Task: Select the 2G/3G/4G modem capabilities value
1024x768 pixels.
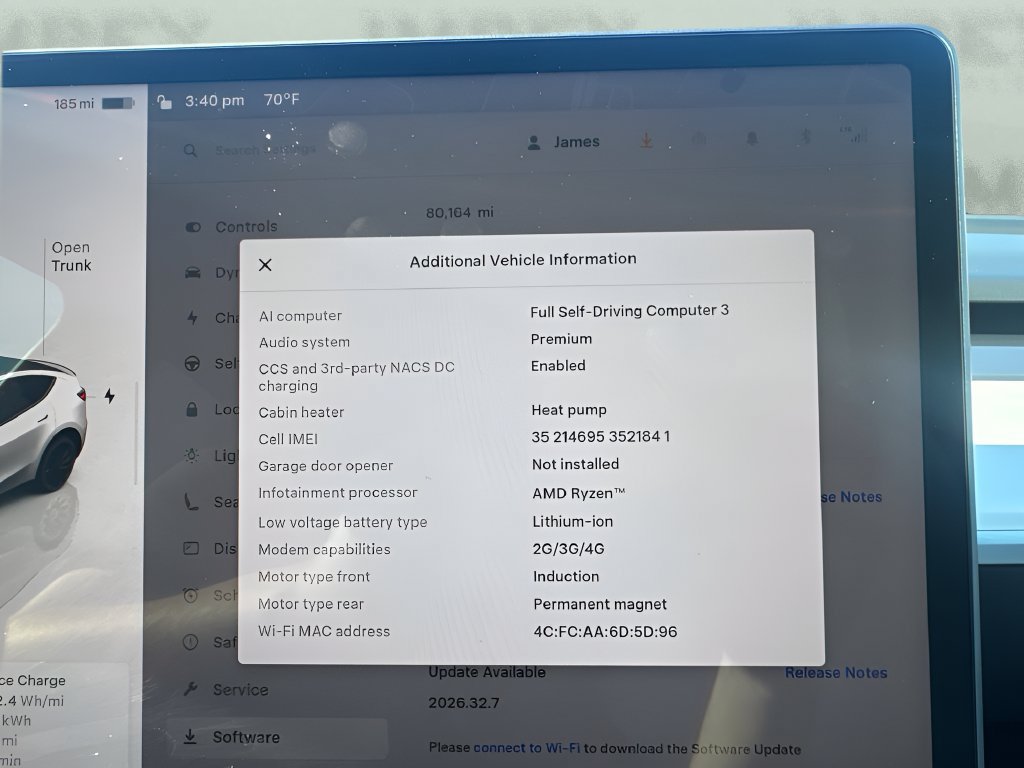Action: pos(568,549)
